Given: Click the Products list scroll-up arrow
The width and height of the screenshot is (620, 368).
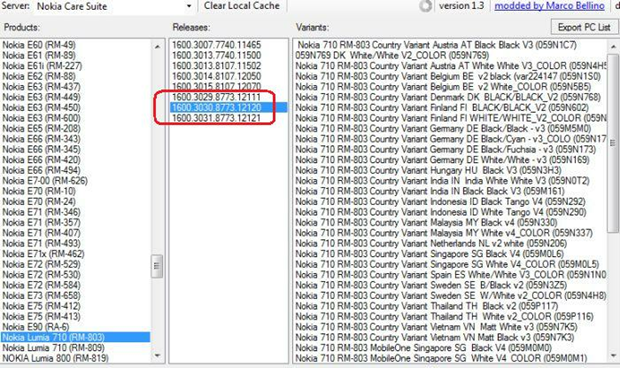Looking at the screenshot, I should (157, 46).
